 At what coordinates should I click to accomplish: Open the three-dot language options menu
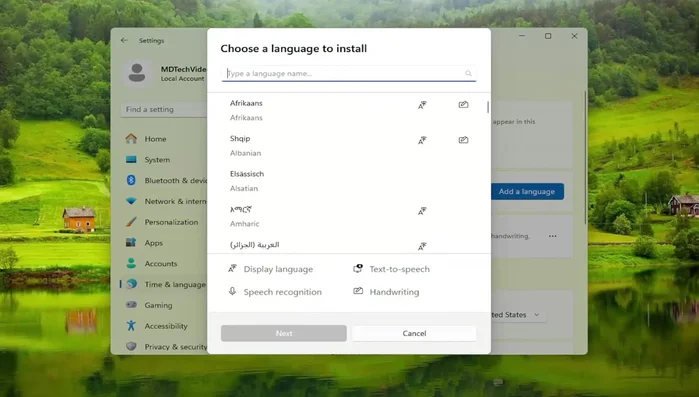coord(553,236)
